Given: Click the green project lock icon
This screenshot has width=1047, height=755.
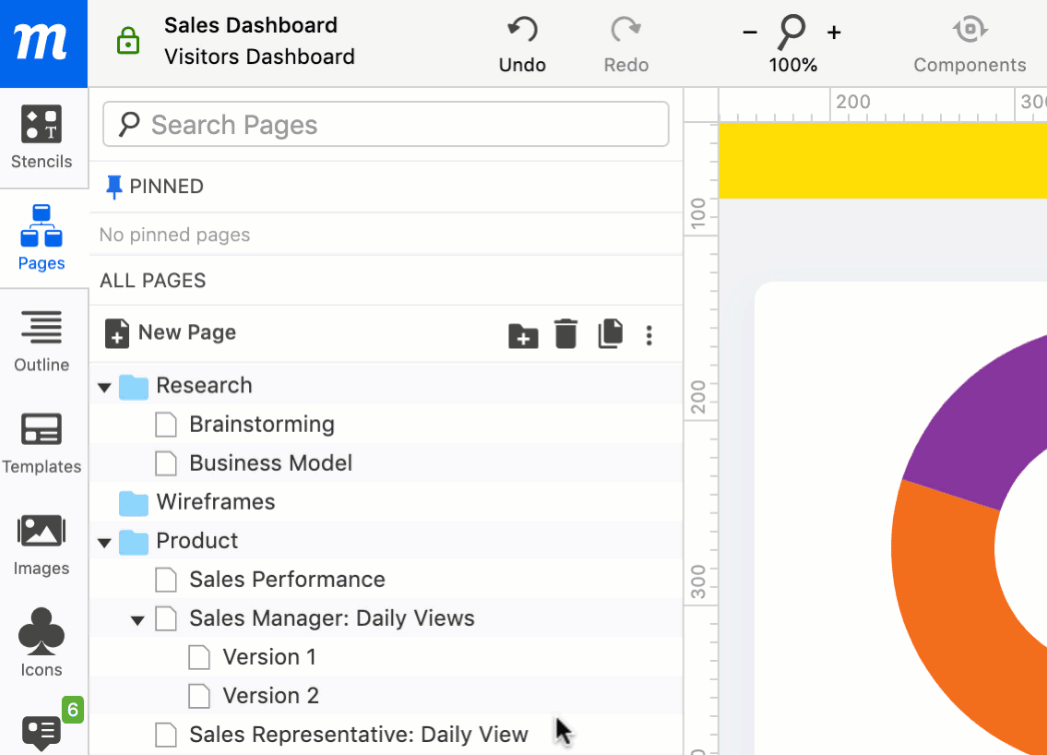Looking at the screenshot, I should tap(128, 41).
